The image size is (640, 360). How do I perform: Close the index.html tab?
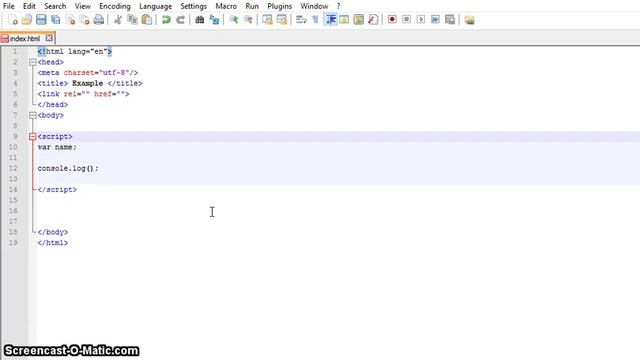(x=49, y=38)
